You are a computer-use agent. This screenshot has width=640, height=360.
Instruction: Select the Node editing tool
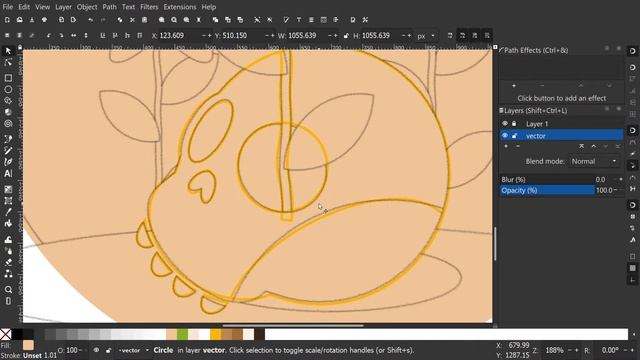pyautogui.click(x=8, y=62)
